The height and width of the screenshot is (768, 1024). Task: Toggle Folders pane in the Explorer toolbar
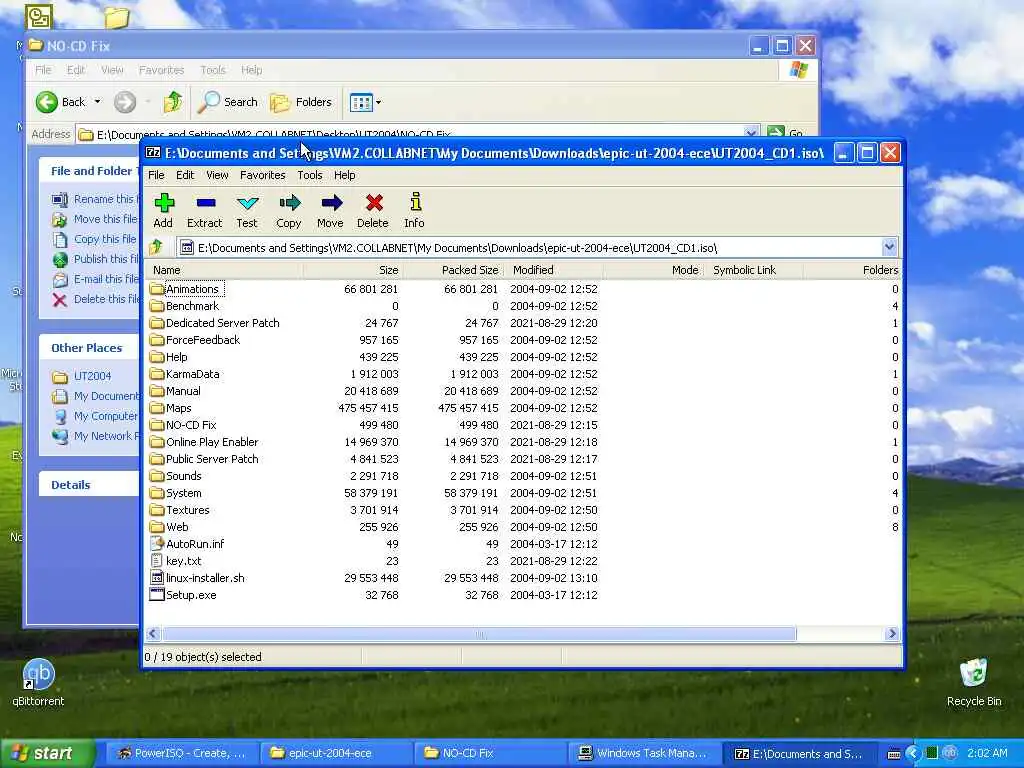click(x=301, y=102)
